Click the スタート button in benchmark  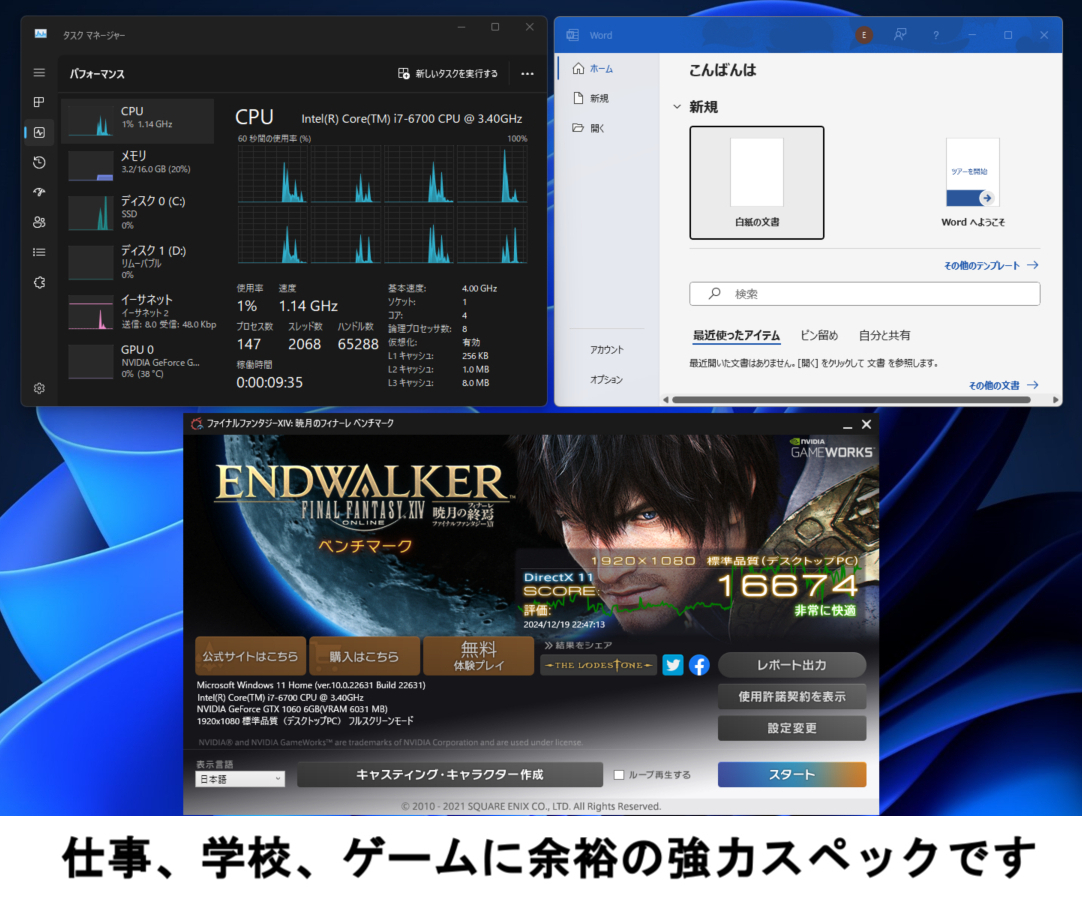tap(791, 774)
